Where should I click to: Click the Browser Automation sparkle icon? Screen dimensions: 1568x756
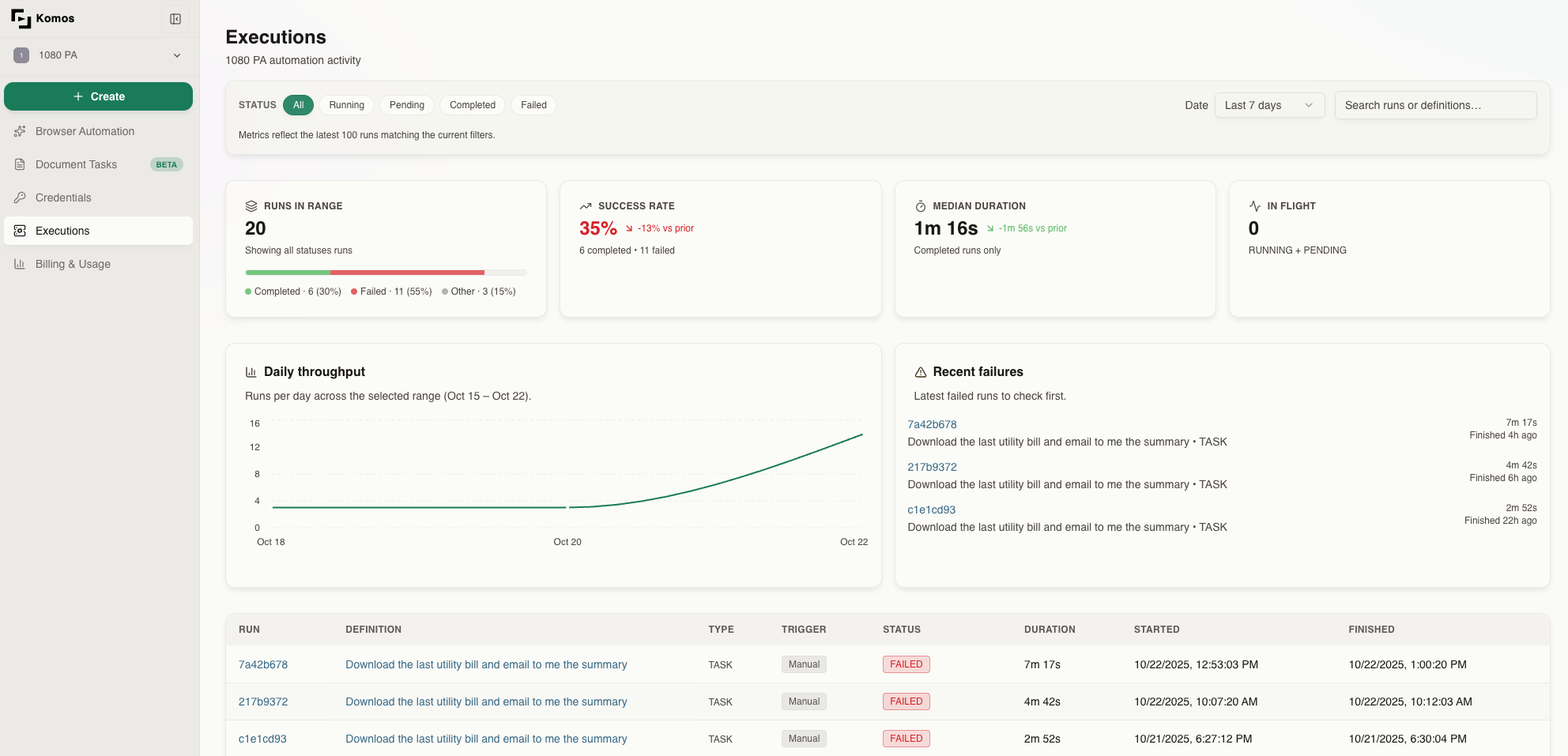pyautogui.click(x=20, y=131)
